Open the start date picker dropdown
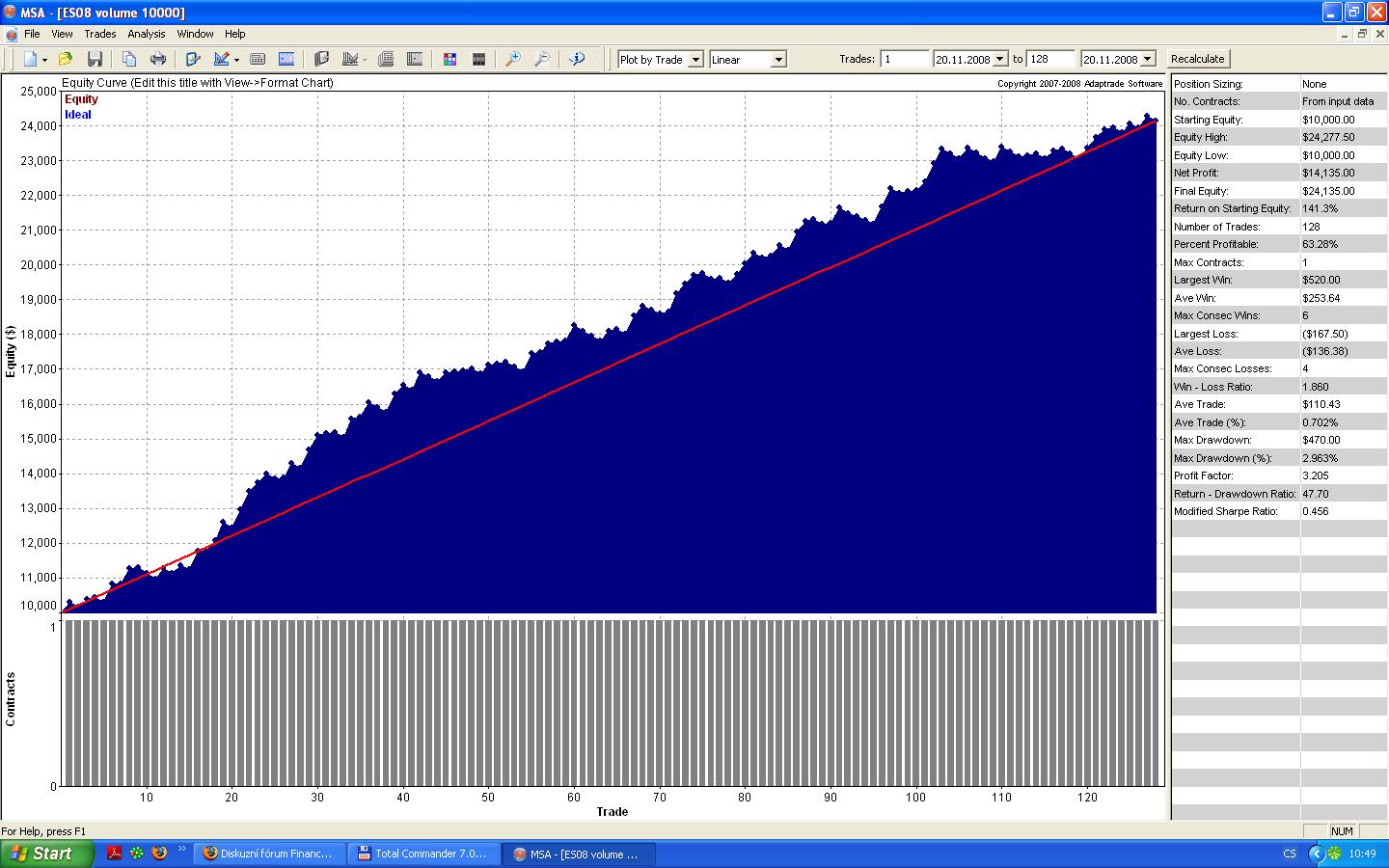The image size is (1389, 868). click(x=1000, y=60)
